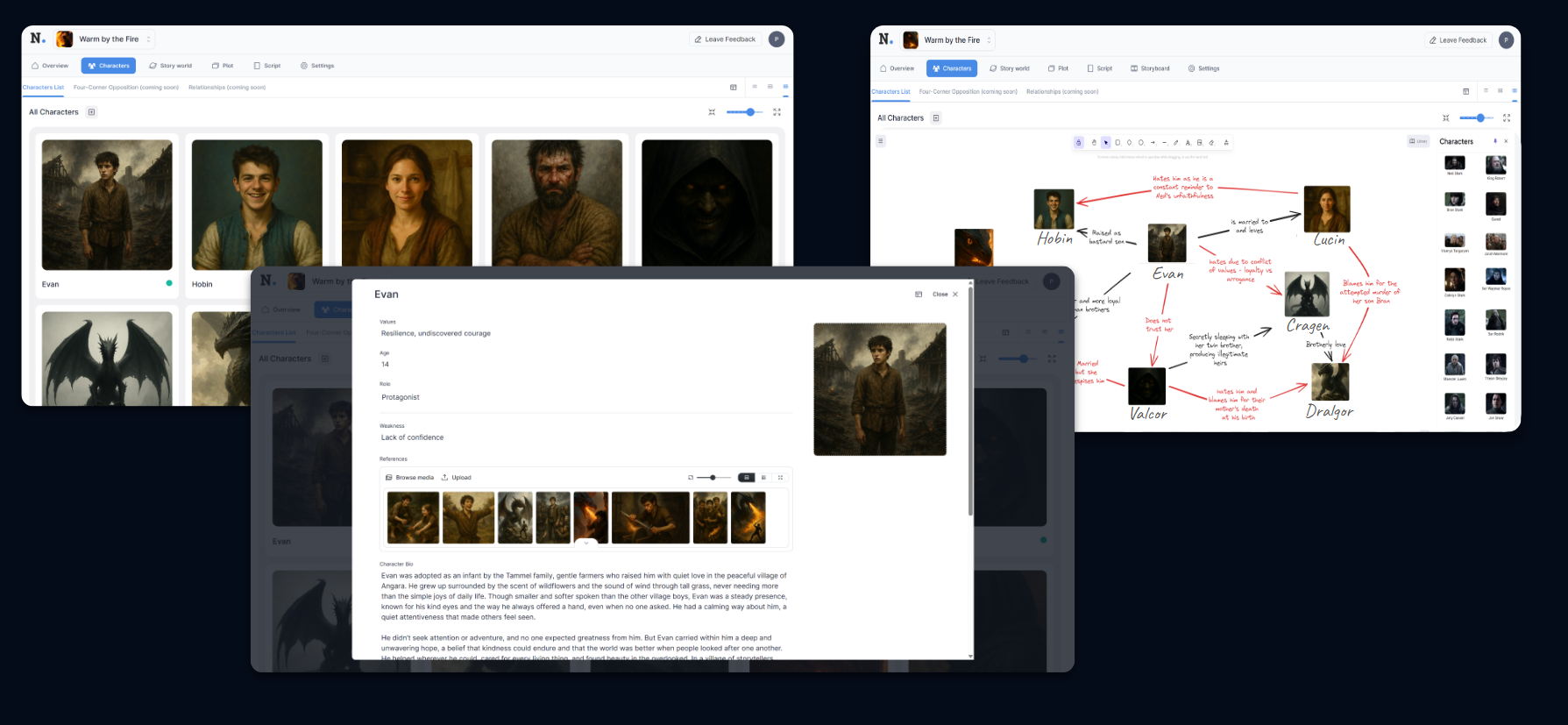Open the canvas hamburger menu

pos(881,141)
